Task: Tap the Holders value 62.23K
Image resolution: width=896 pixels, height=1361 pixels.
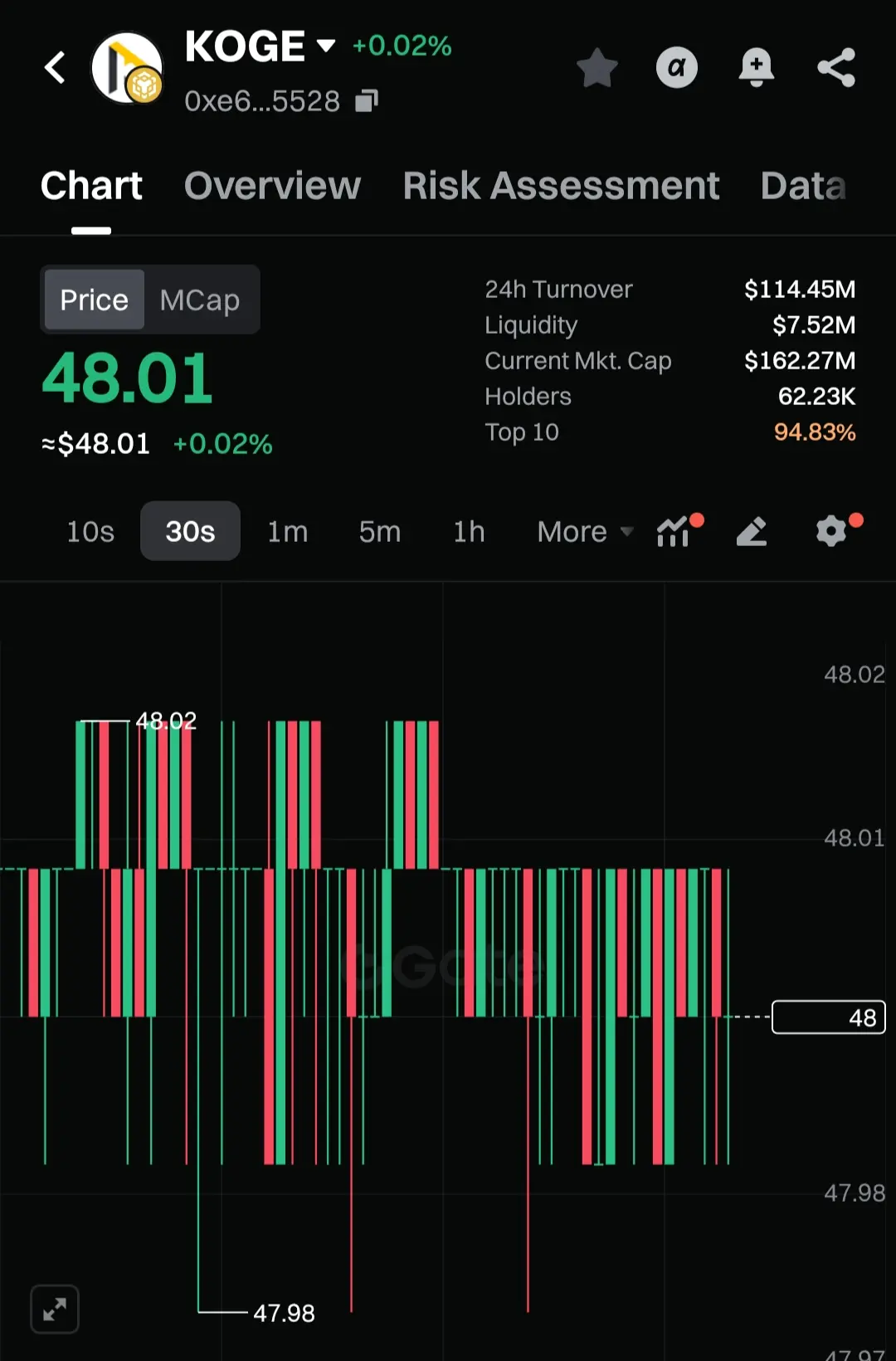Action: click(x=816, y=396)
